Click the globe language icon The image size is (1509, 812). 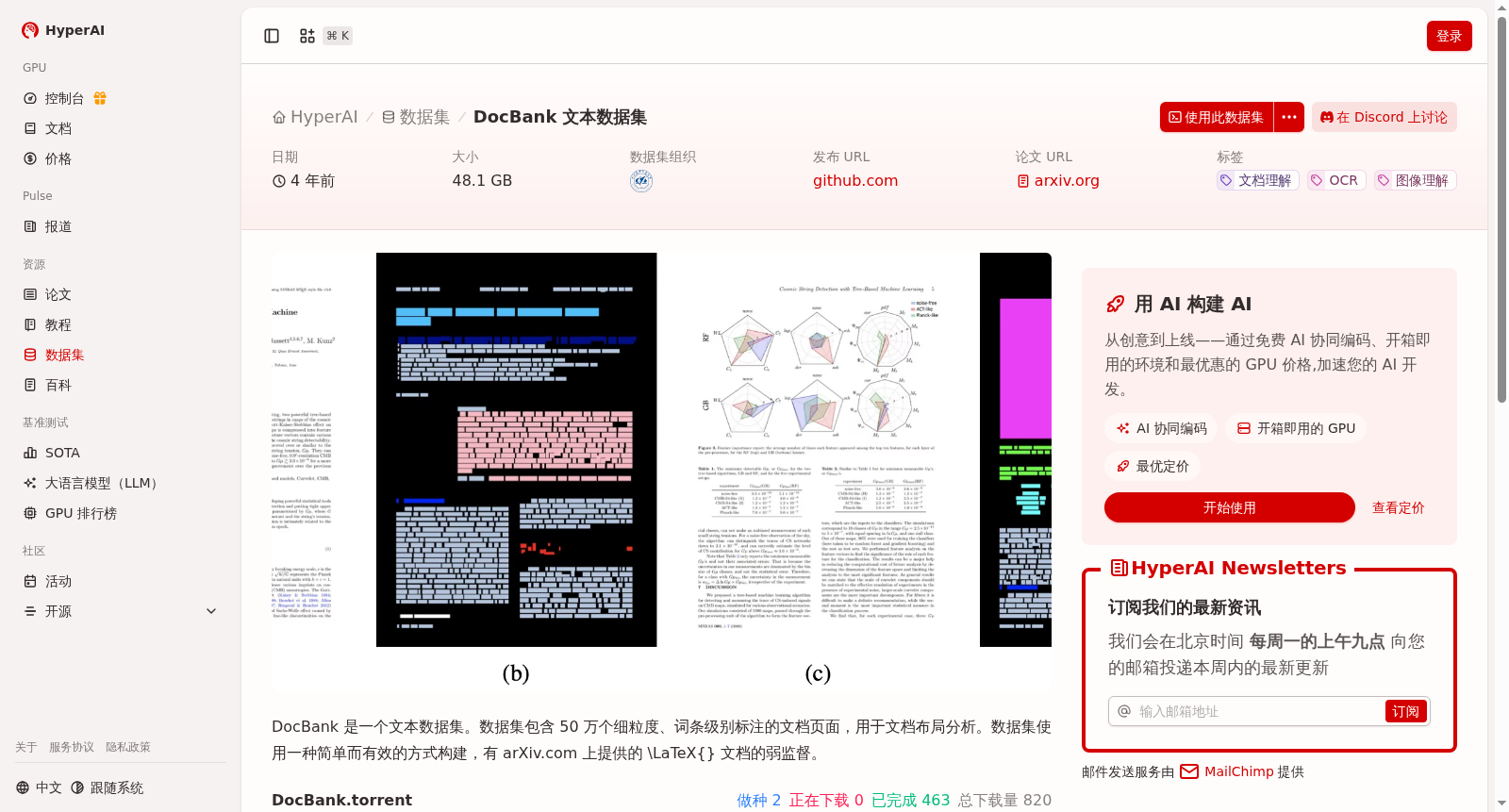(x=23, y=787)
